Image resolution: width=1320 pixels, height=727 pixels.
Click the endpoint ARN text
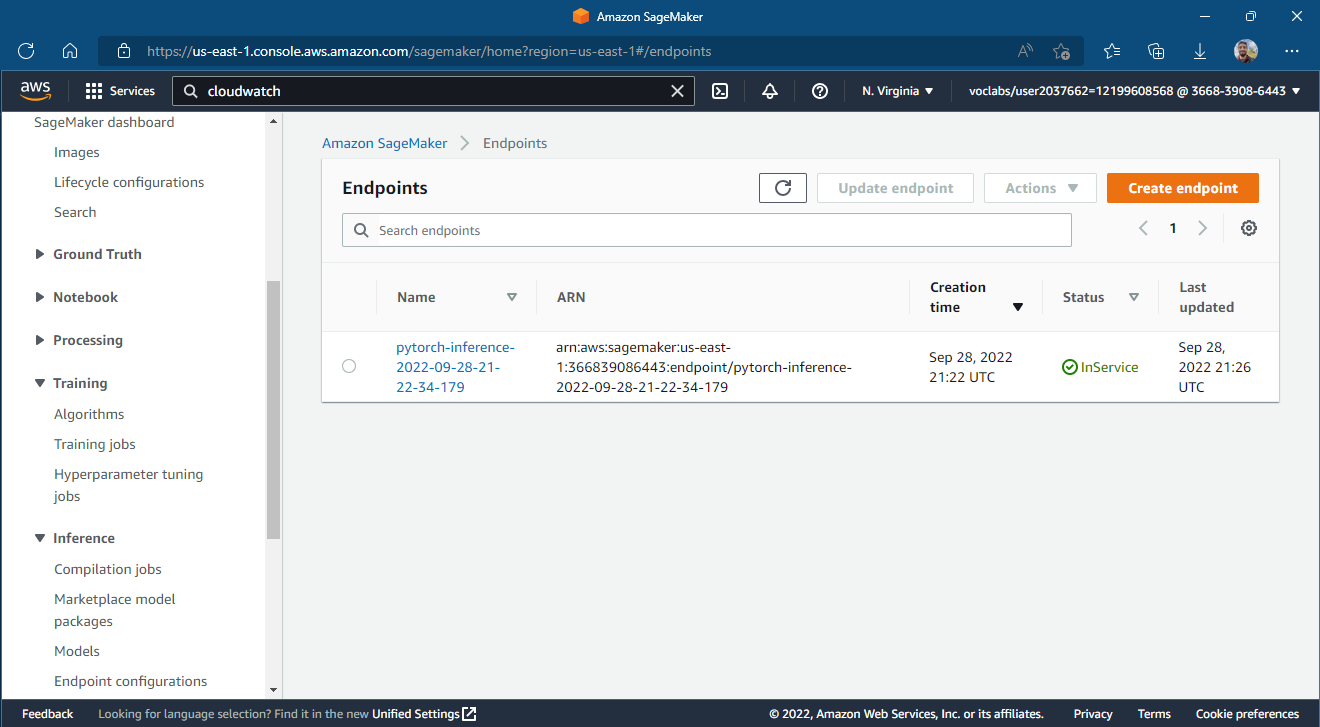[x=704, y=367]
